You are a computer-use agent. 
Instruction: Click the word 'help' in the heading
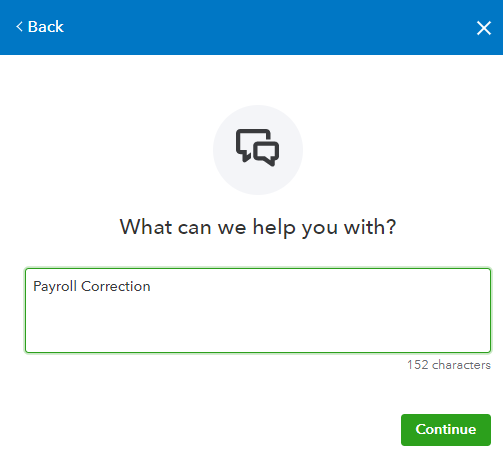coord(274,228)
